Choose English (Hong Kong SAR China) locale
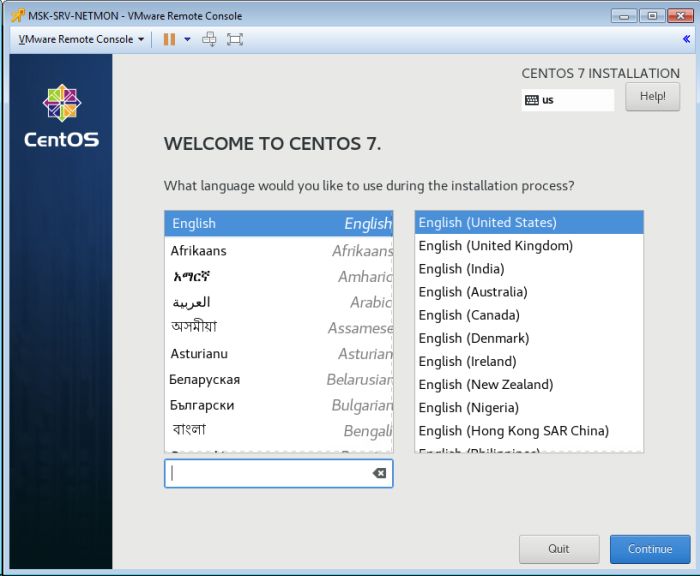The image size is (700, 576). tap(529, 431)
